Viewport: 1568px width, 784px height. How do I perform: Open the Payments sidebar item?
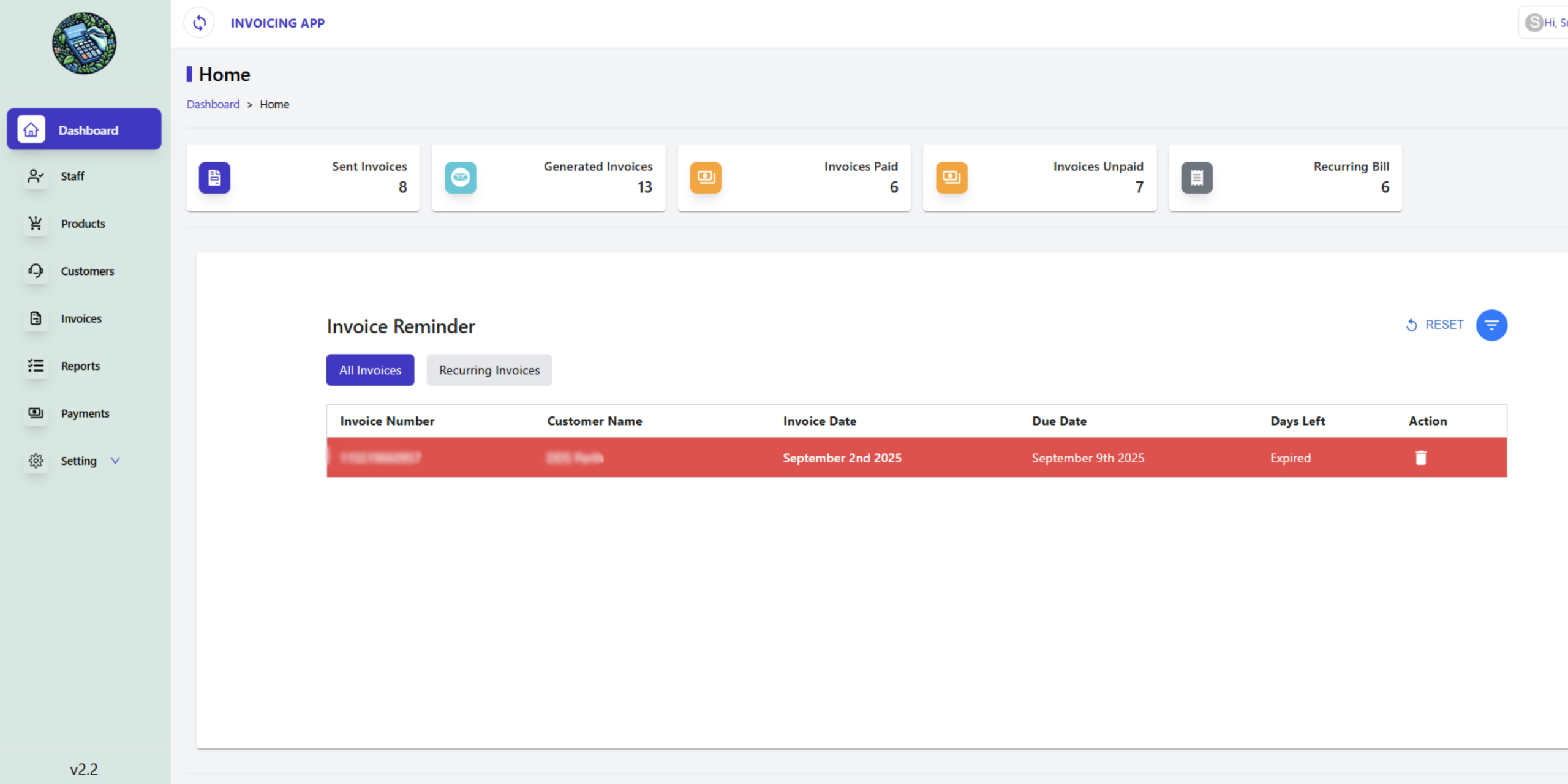[x=85, y=413]
